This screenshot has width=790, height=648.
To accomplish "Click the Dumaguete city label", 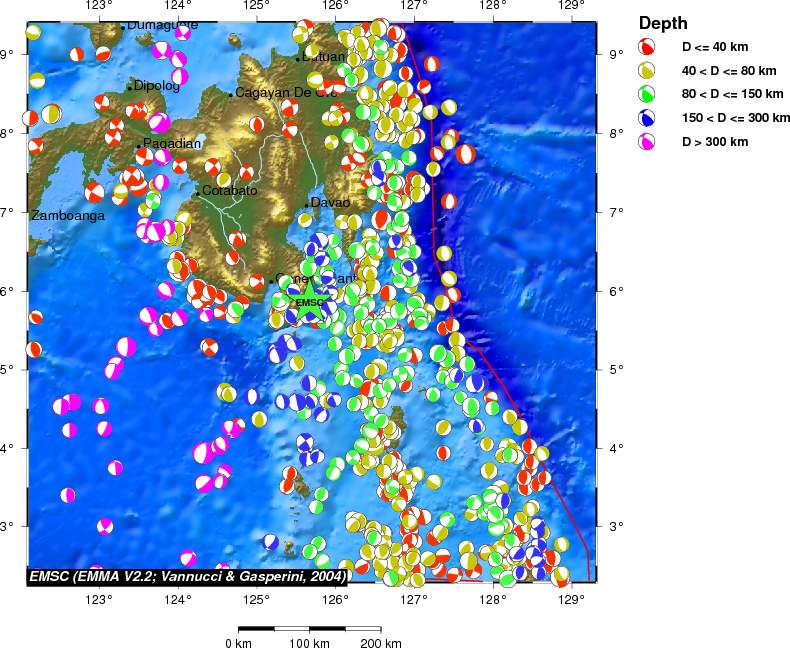I will [163, 24].
